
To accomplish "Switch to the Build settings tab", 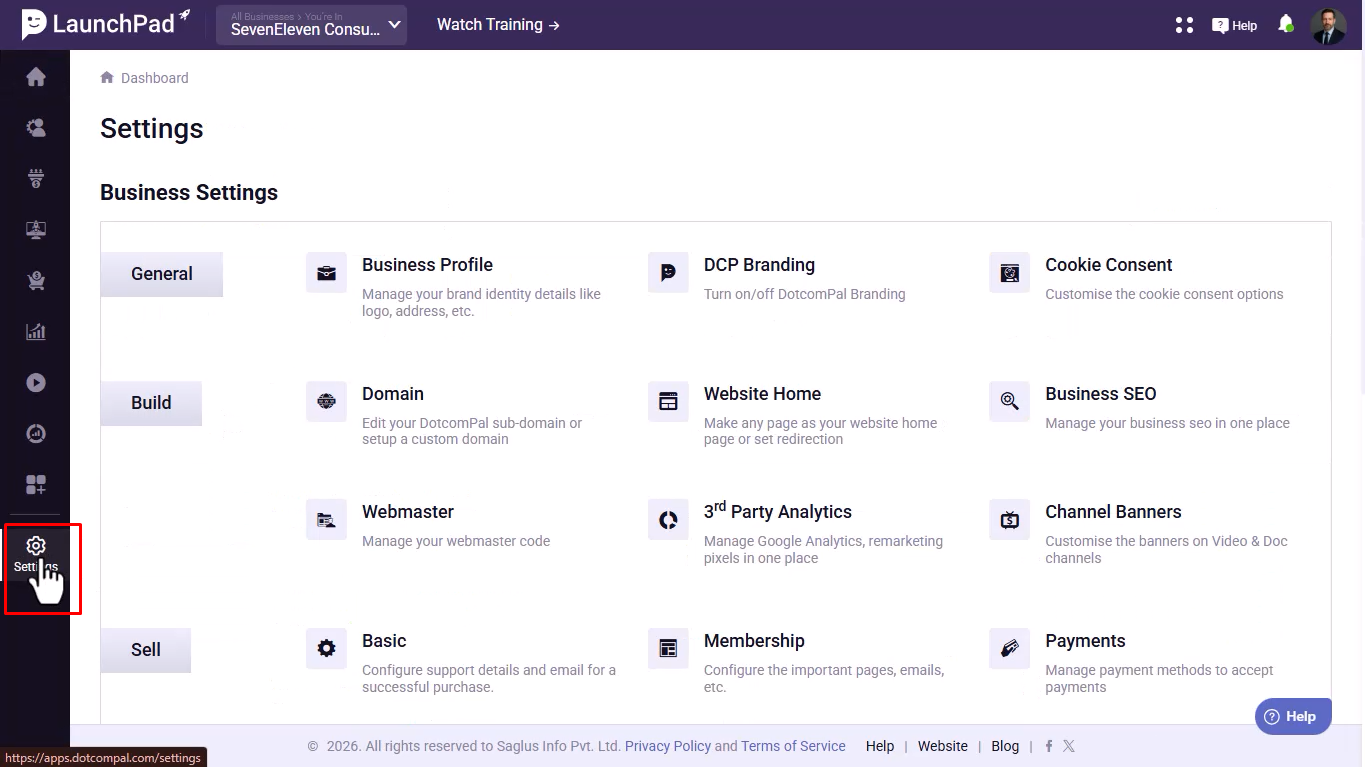I will pos(151,403).
